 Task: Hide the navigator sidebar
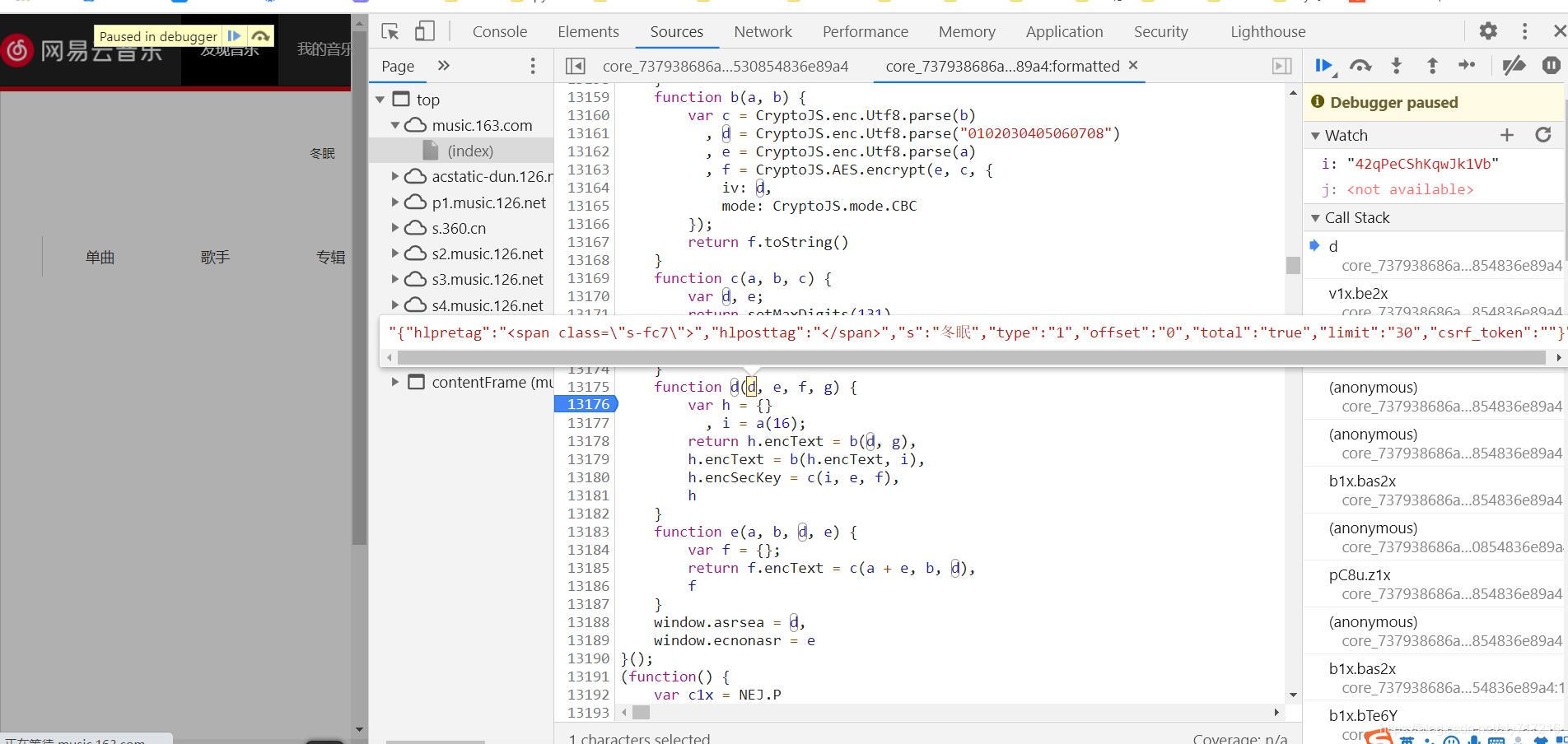tap(576, 66)
